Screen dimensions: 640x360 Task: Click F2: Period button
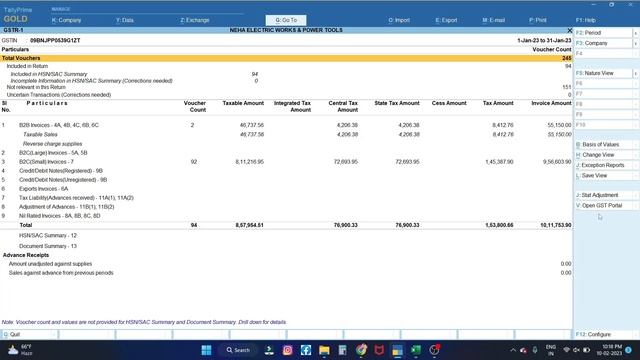click(603, 33)
